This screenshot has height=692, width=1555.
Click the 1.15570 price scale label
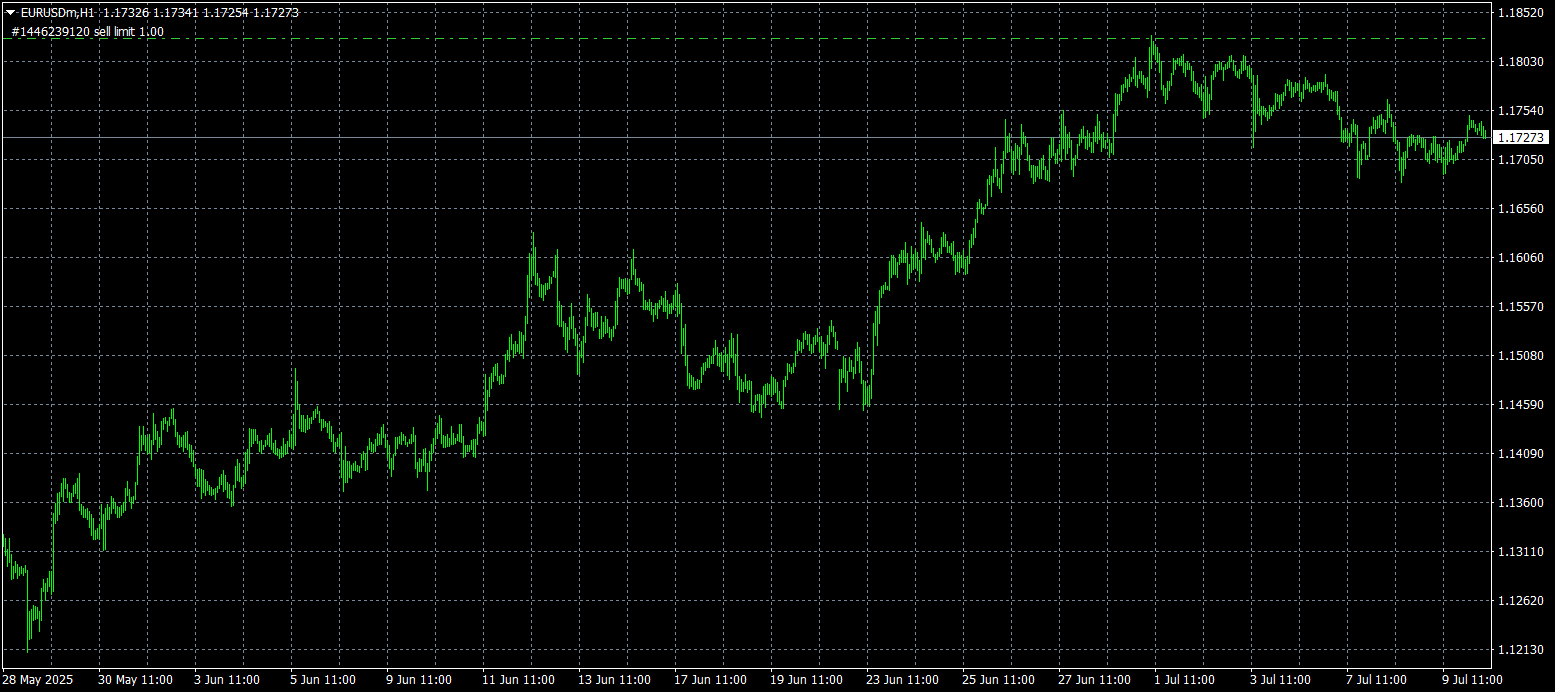point(1522,307)
